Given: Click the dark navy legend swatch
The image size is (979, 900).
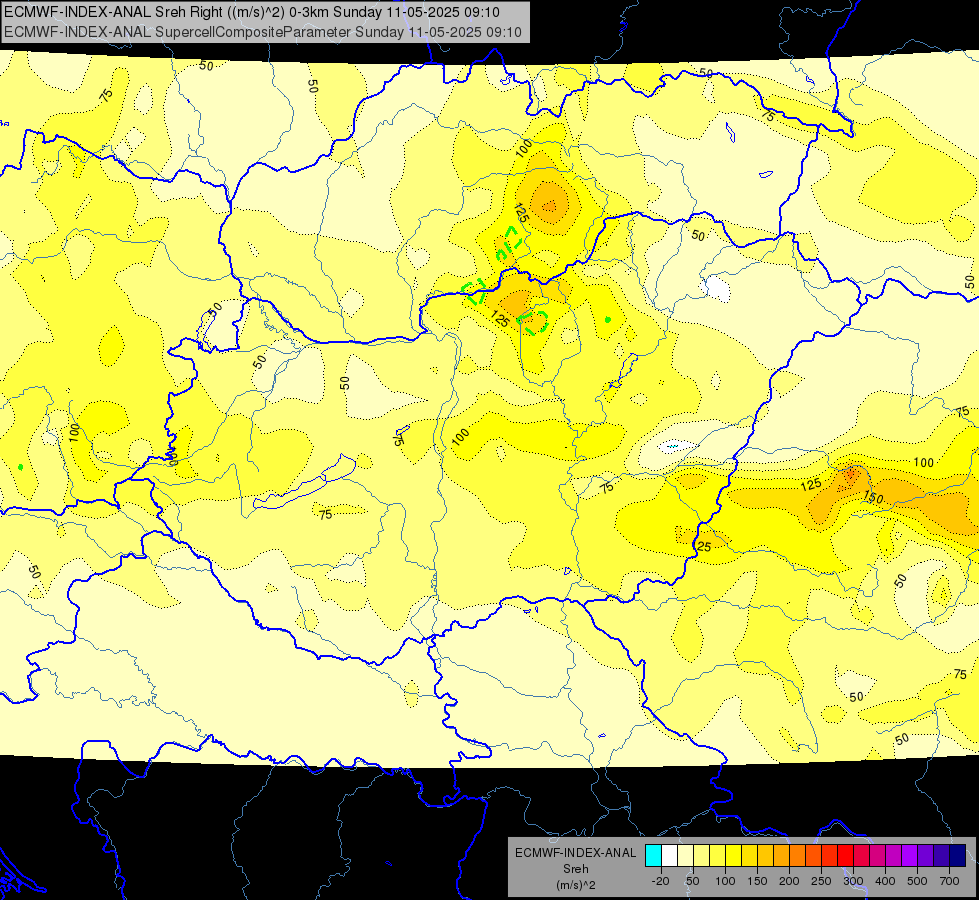Looking at the screenshot, I should [958, 856].
